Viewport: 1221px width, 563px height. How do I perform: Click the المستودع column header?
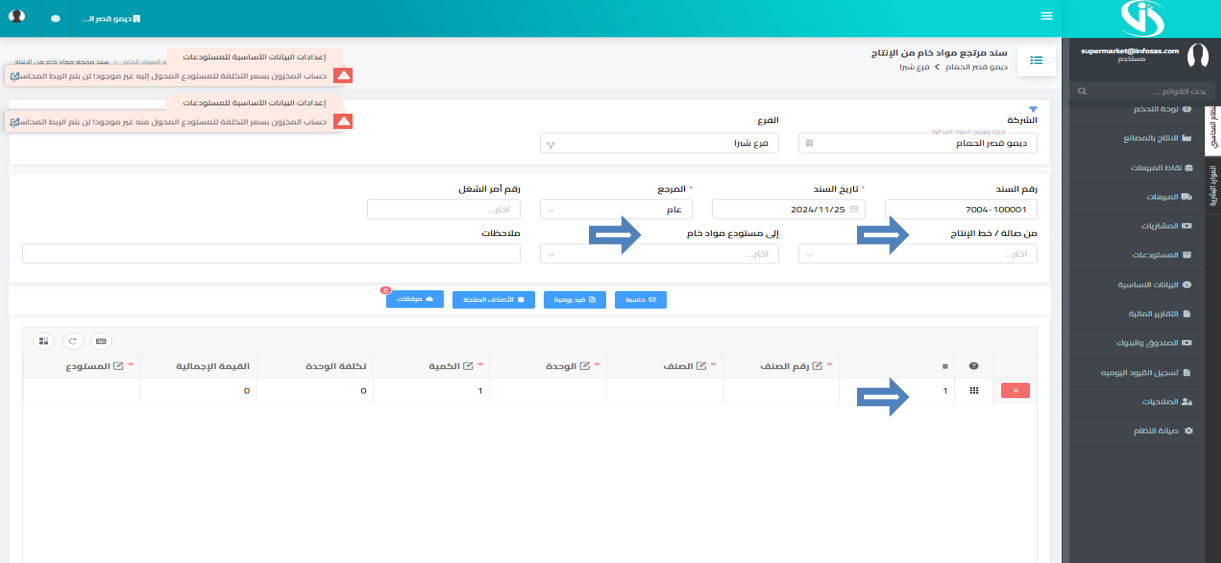point(81,366)
